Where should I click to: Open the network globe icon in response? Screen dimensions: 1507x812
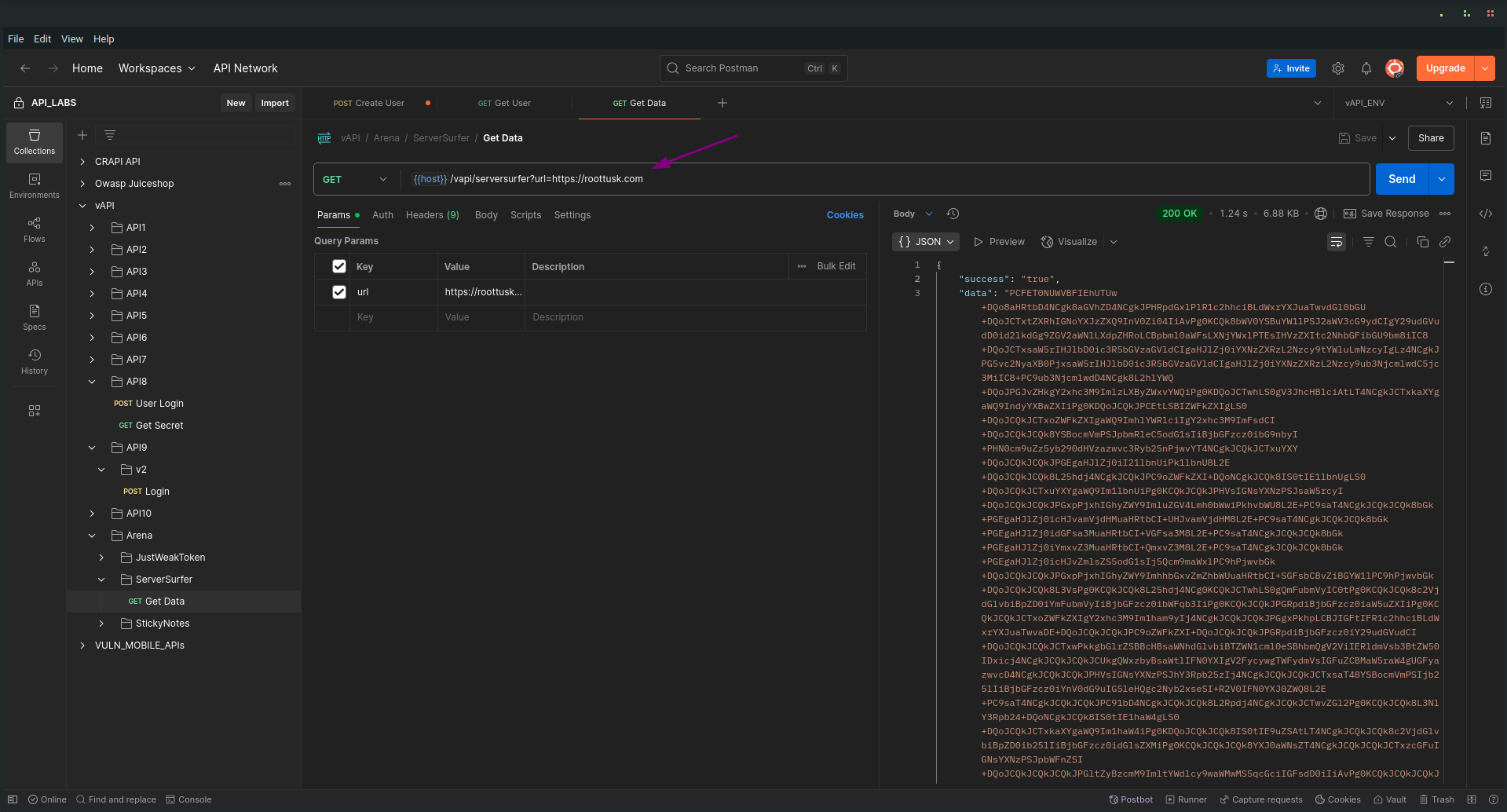[1321, 214]
